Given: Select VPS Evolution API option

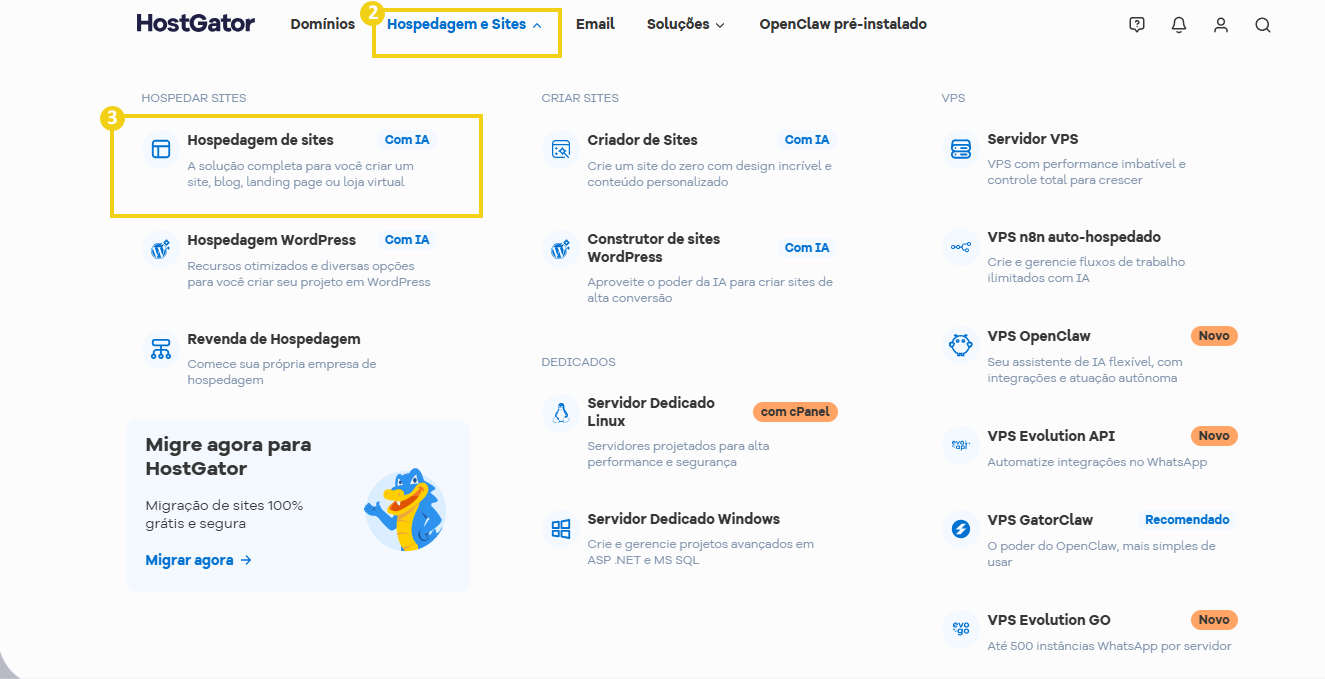Looking at the screenshot, I should pos(1051,436).
